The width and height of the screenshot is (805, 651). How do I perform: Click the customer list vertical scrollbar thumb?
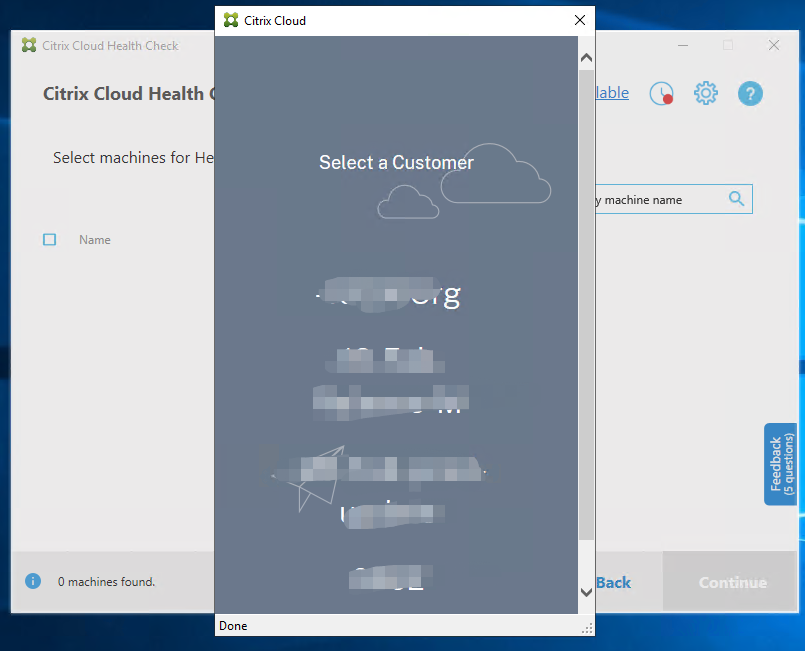point(586,300)
